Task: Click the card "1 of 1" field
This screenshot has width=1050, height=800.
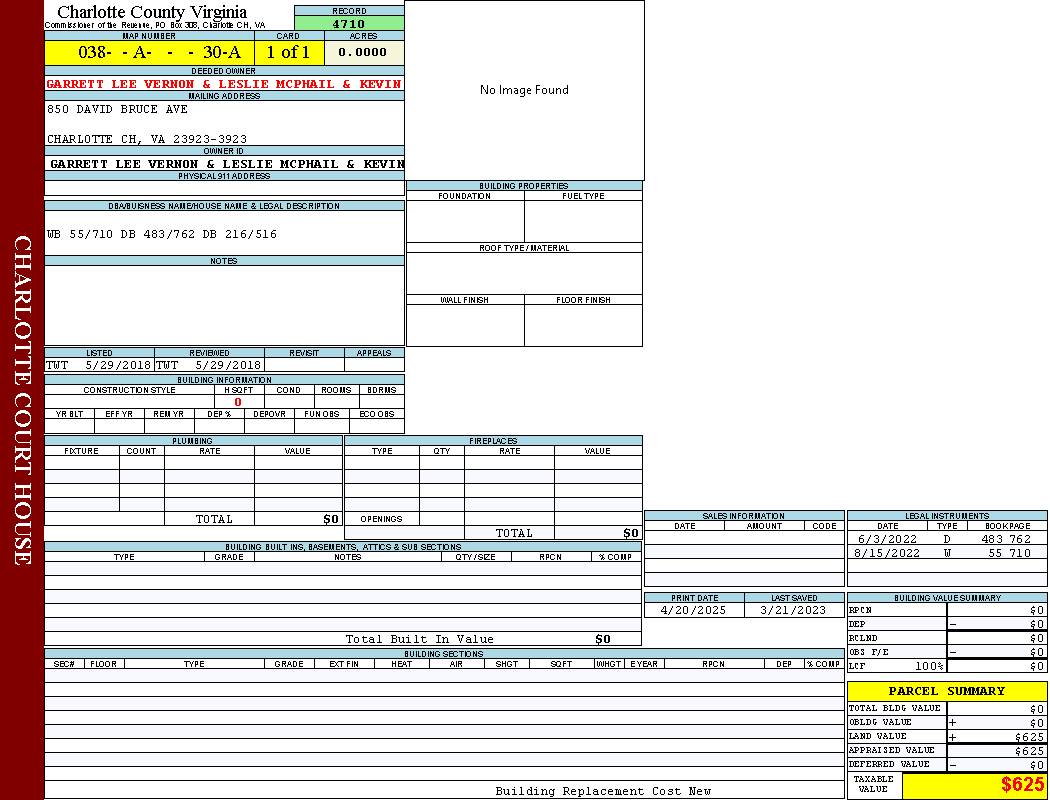Action: click(288, 52)
